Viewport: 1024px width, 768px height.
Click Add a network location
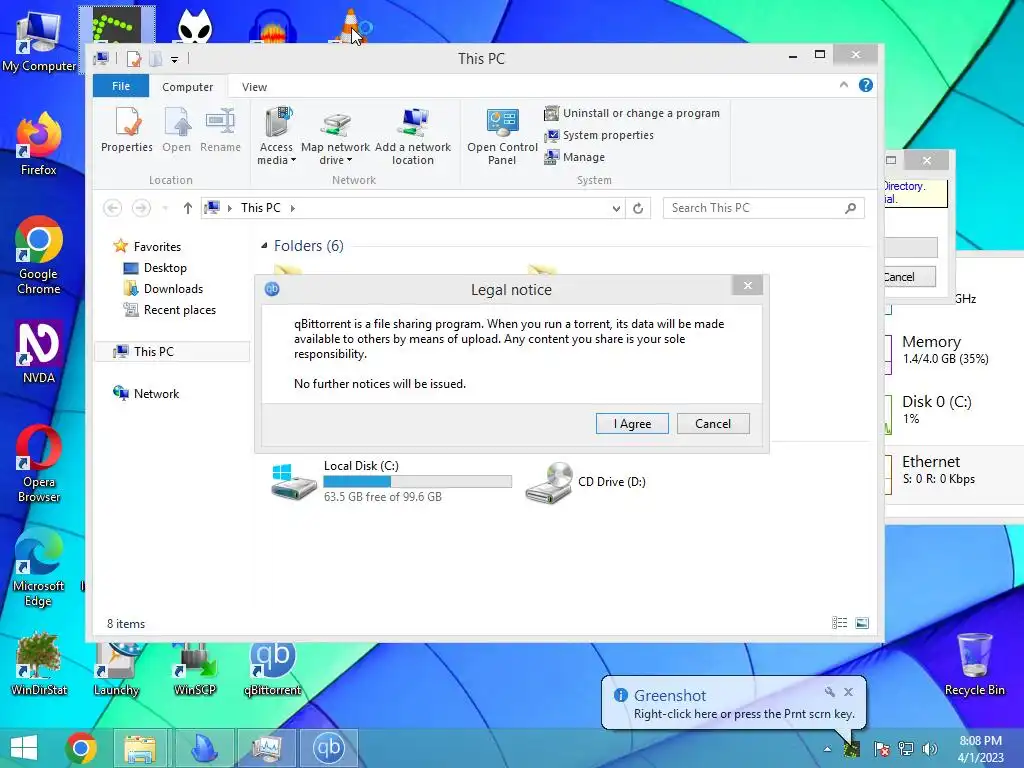point(413,136)
